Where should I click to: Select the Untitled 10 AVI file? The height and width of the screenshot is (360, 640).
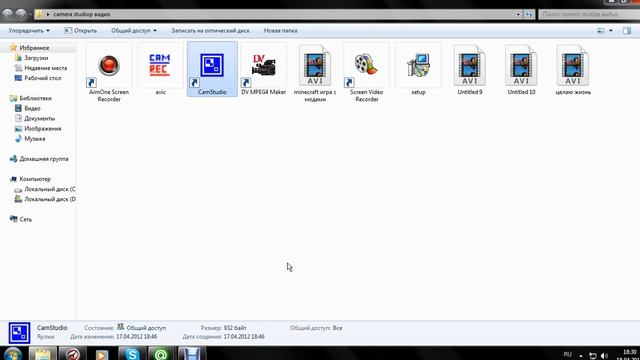pos(521,69)
